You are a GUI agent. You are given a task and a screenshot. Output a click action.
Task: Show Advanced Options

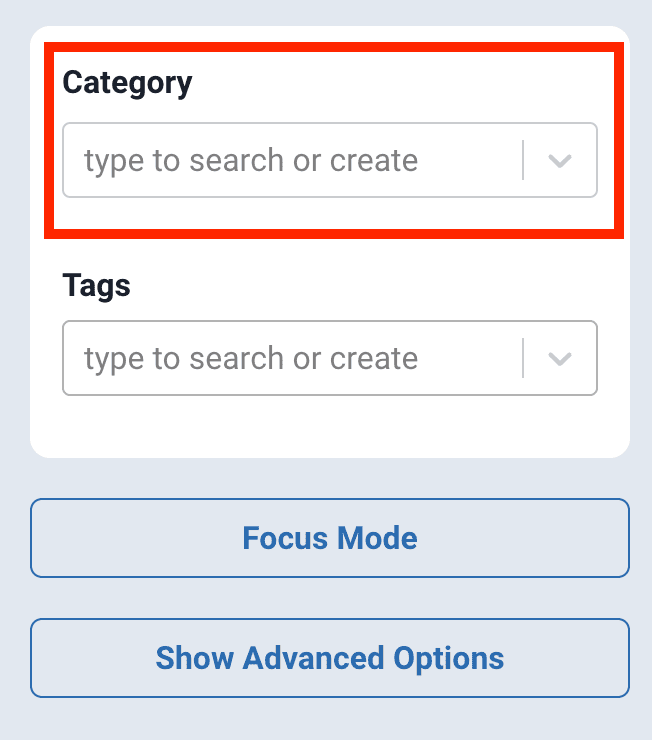pyautogui.click(x=330, y=658)
